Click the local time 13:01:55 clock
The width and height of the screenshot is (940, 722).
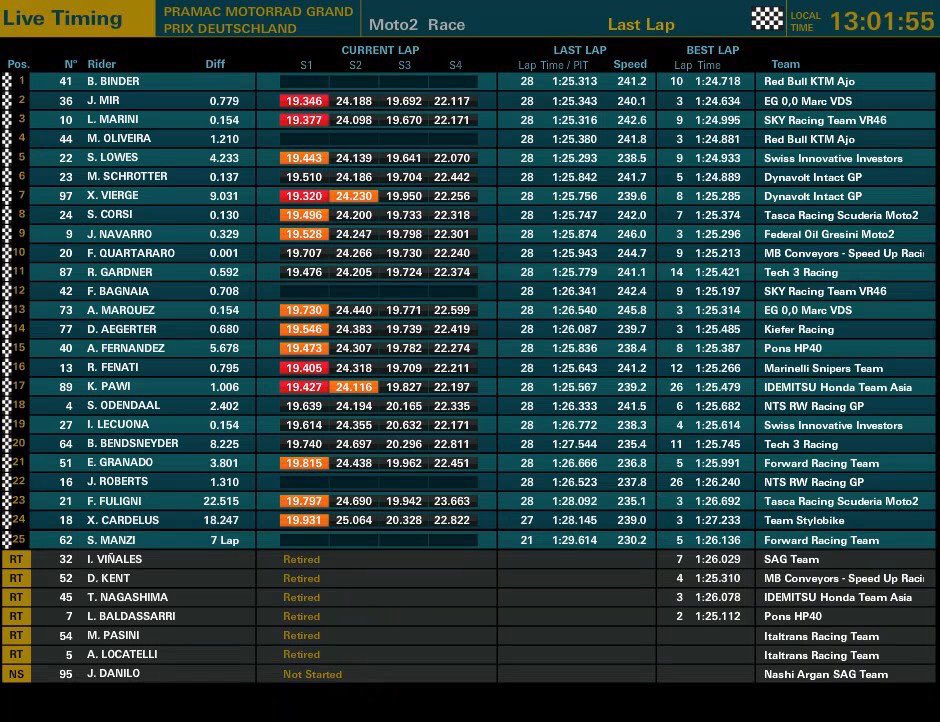882,22
